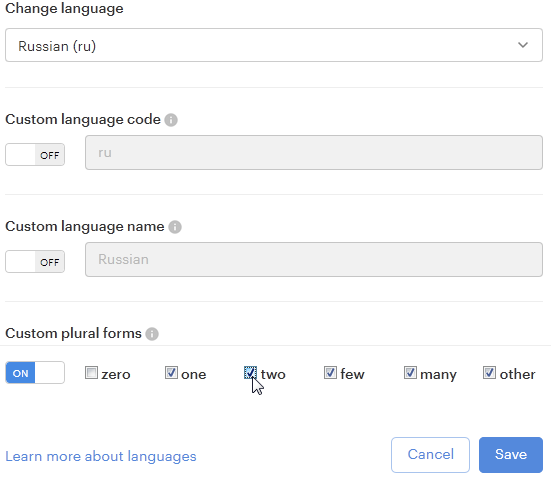The image size is (551, 478).
Task: Open the Russian (ru) language dropdown
Action: tap(274, 45)
